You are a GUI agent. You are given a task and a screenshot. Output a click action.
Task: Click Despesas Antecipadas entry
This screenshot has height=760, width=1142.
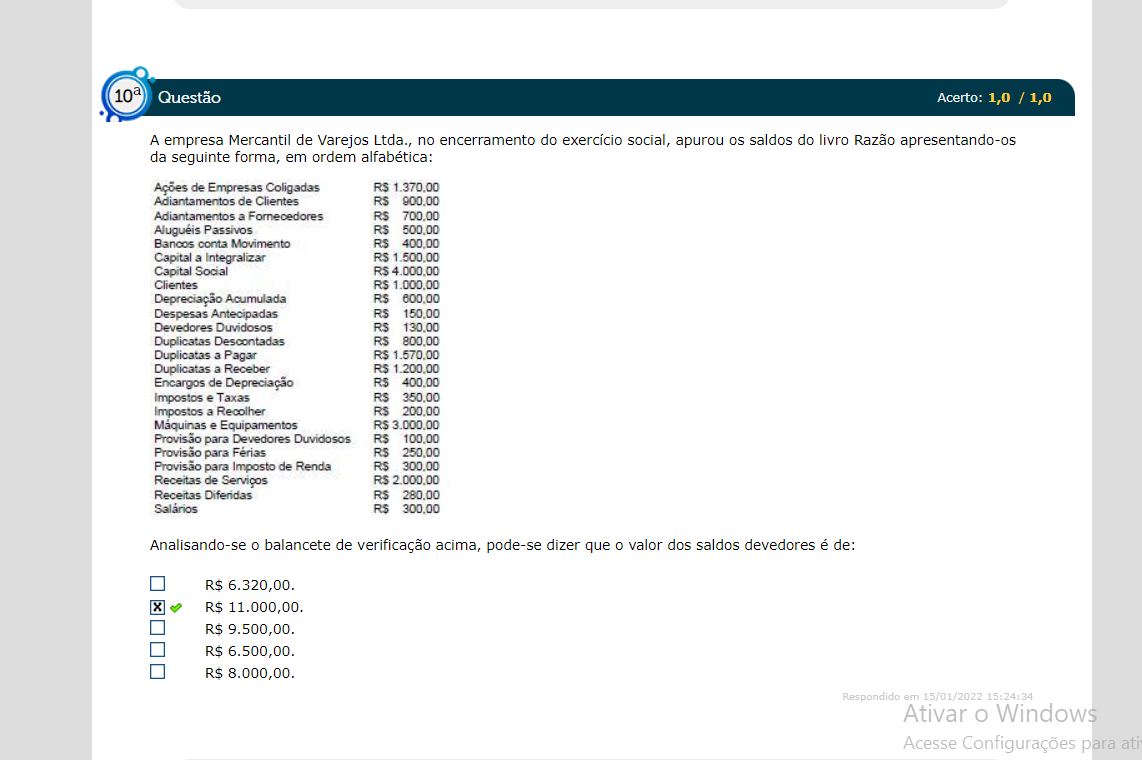296,313
